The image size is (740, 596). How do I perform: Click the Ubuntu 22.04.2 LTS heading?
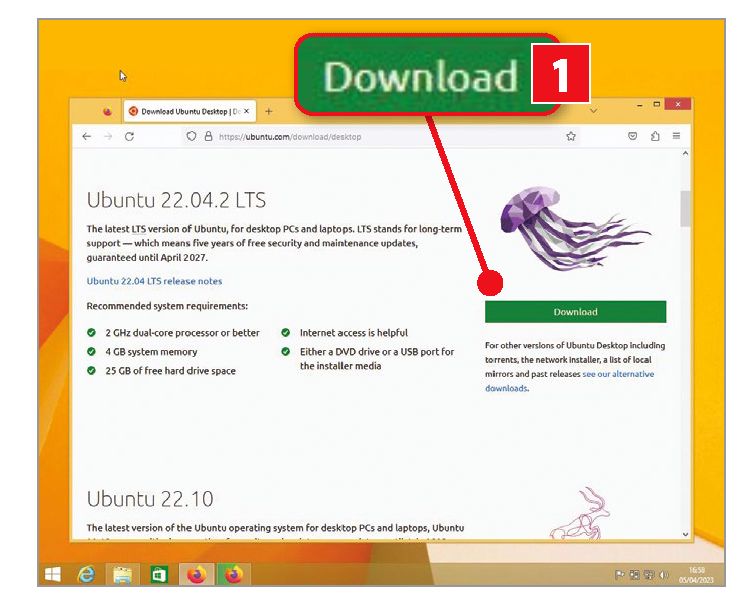click(176, 200)
